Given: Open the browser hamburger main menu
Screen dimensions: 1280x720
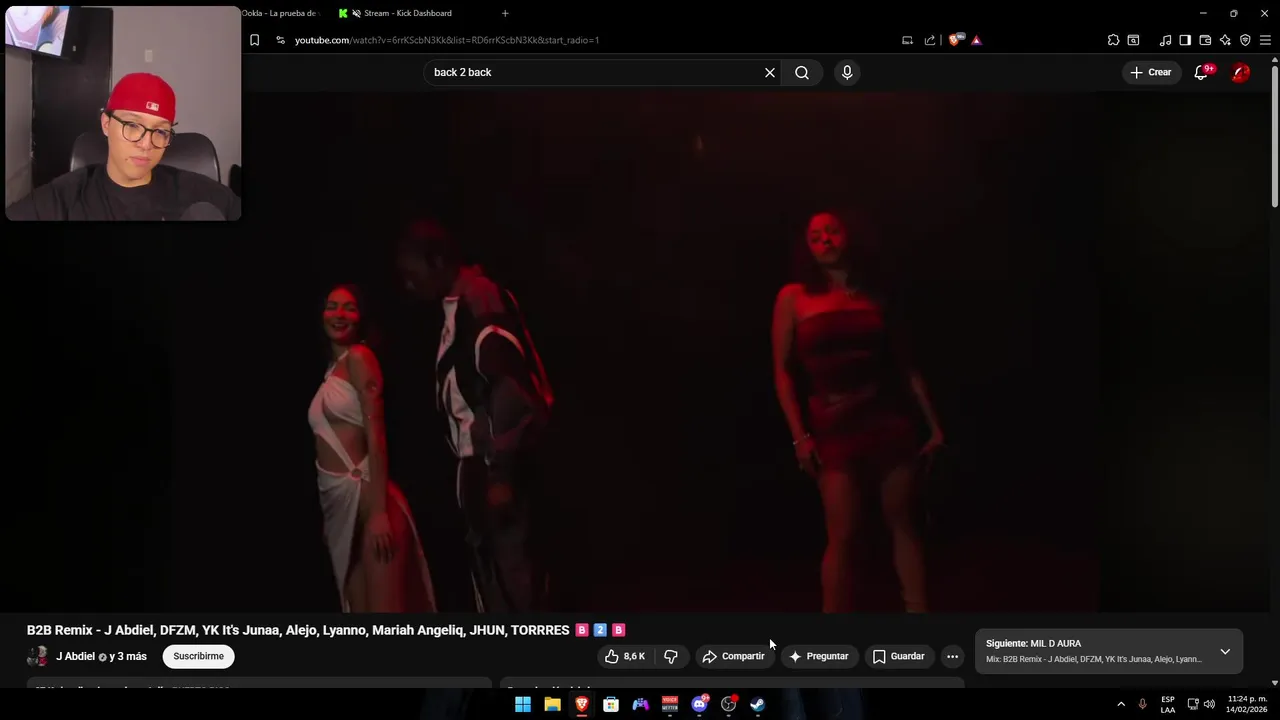Looking at the screenshot, I should (x=1265, y=40).
